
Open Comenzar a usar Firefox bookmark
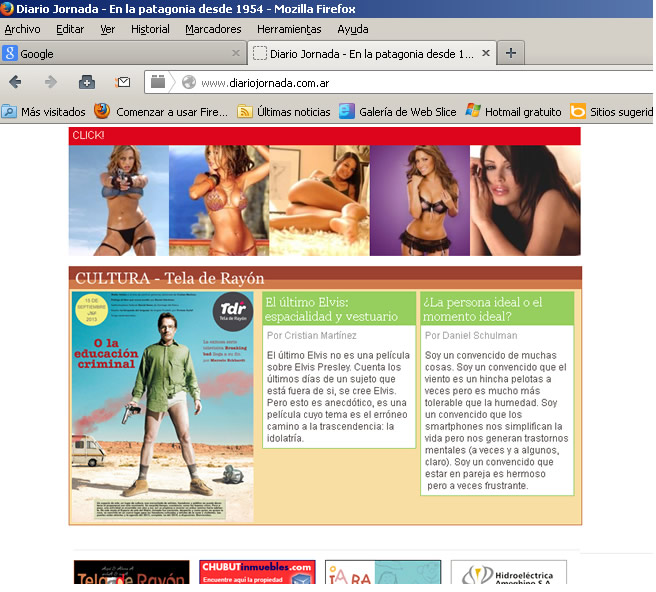pos(161,112)
